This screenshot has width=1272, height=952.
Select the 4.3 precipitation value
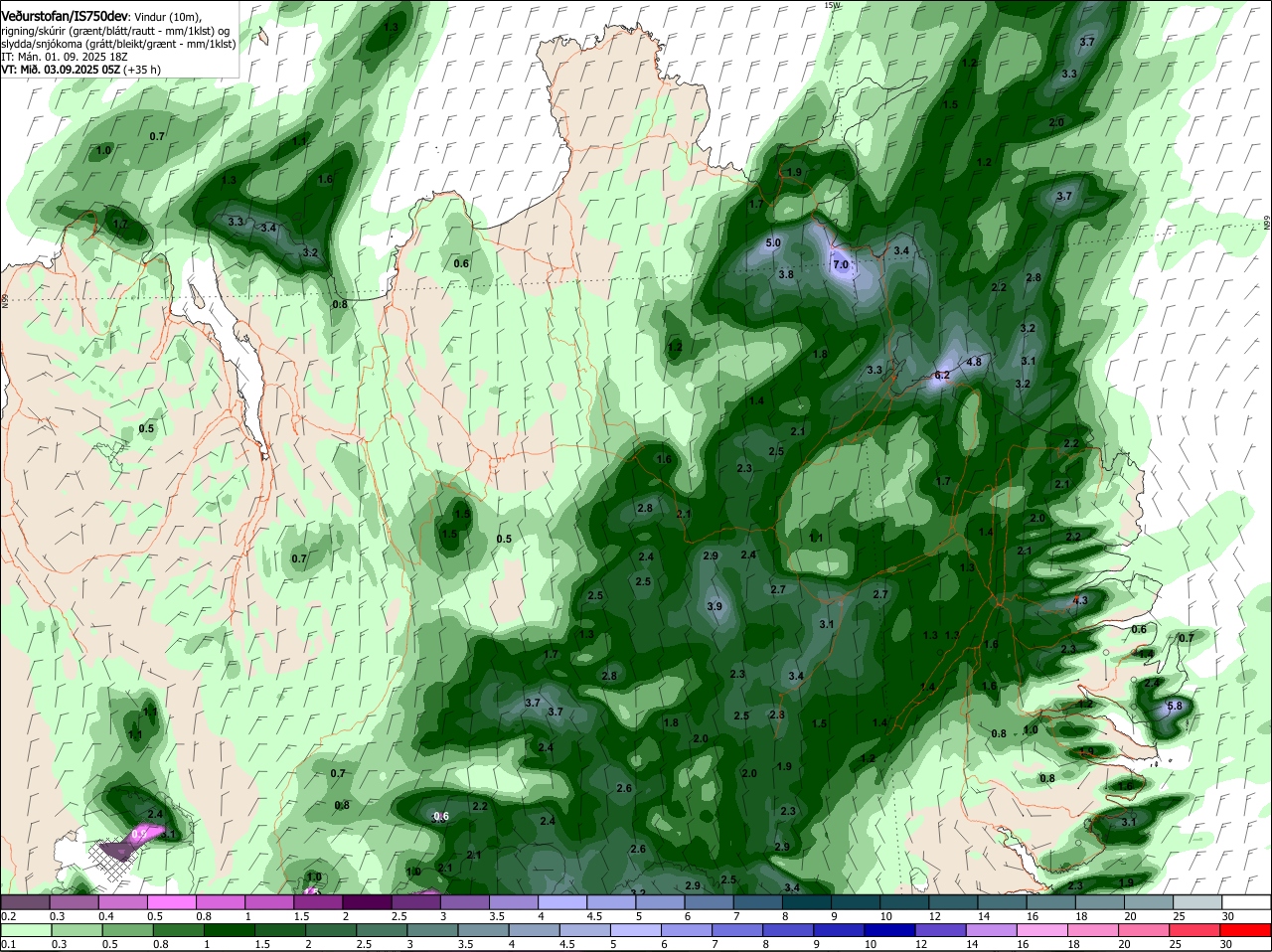point(1081,601)
